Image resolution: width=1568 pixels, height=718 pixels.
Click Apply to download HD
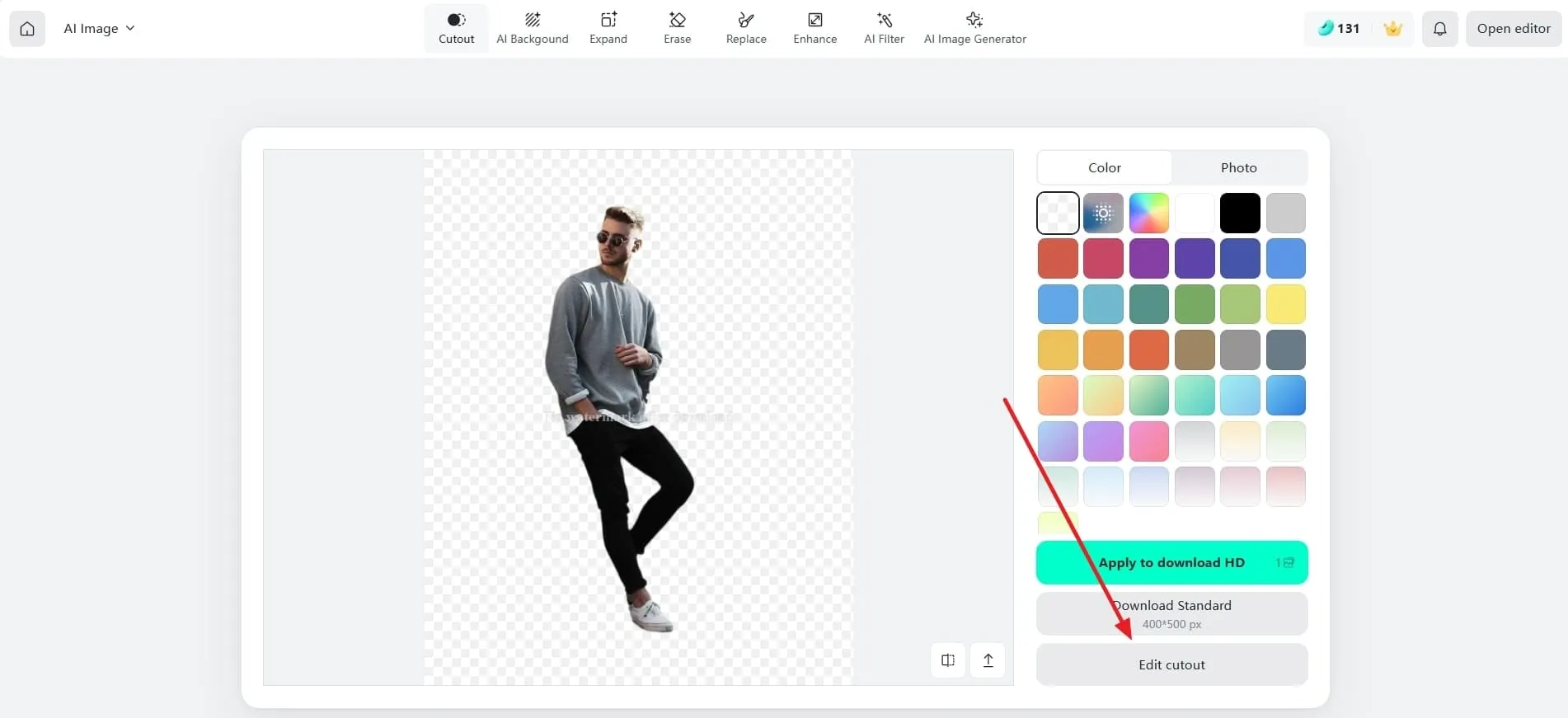(1171, 563)
